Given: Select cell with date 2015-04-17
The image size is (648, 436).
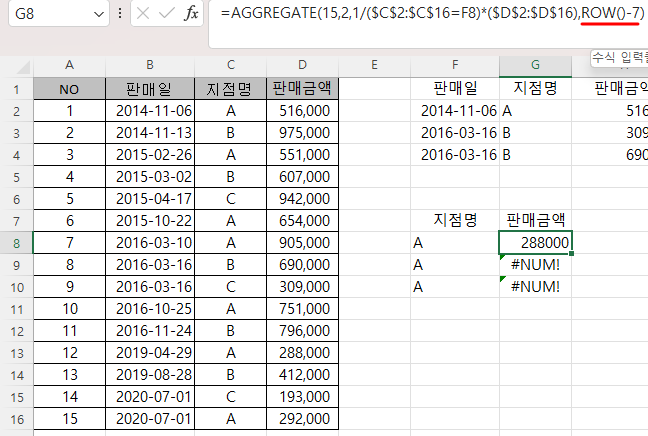Looking at the screenshot, I should point(150,198).
